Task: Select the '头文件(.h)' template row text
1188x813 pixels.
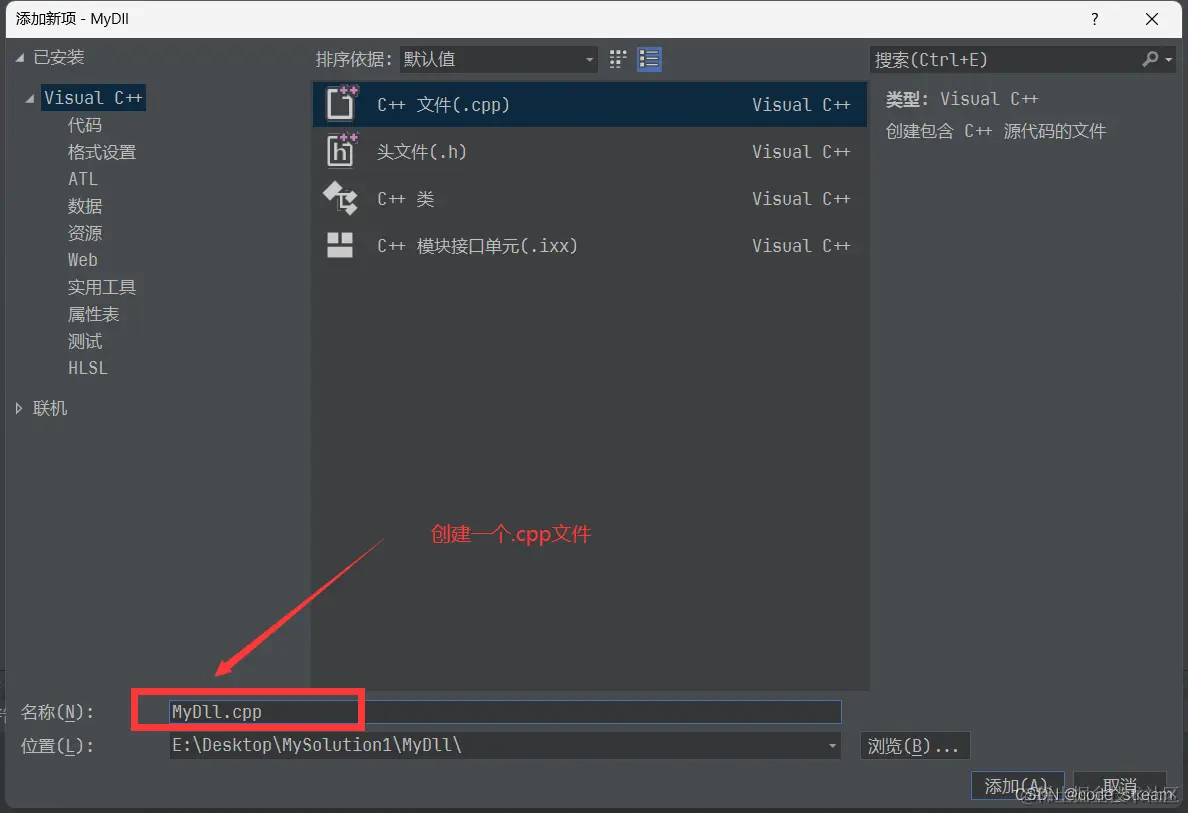Action: click(x=421, y=152)
